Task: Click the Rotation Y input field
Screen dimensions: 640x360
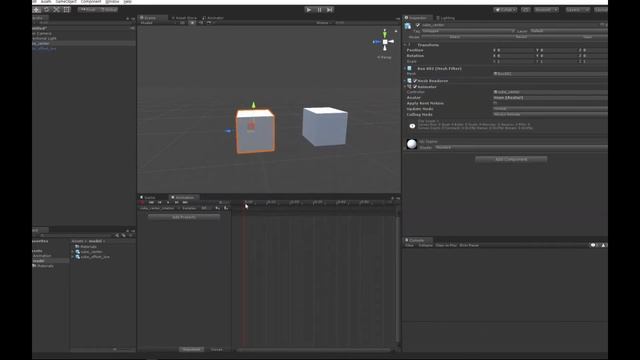Action: point(558,56)
